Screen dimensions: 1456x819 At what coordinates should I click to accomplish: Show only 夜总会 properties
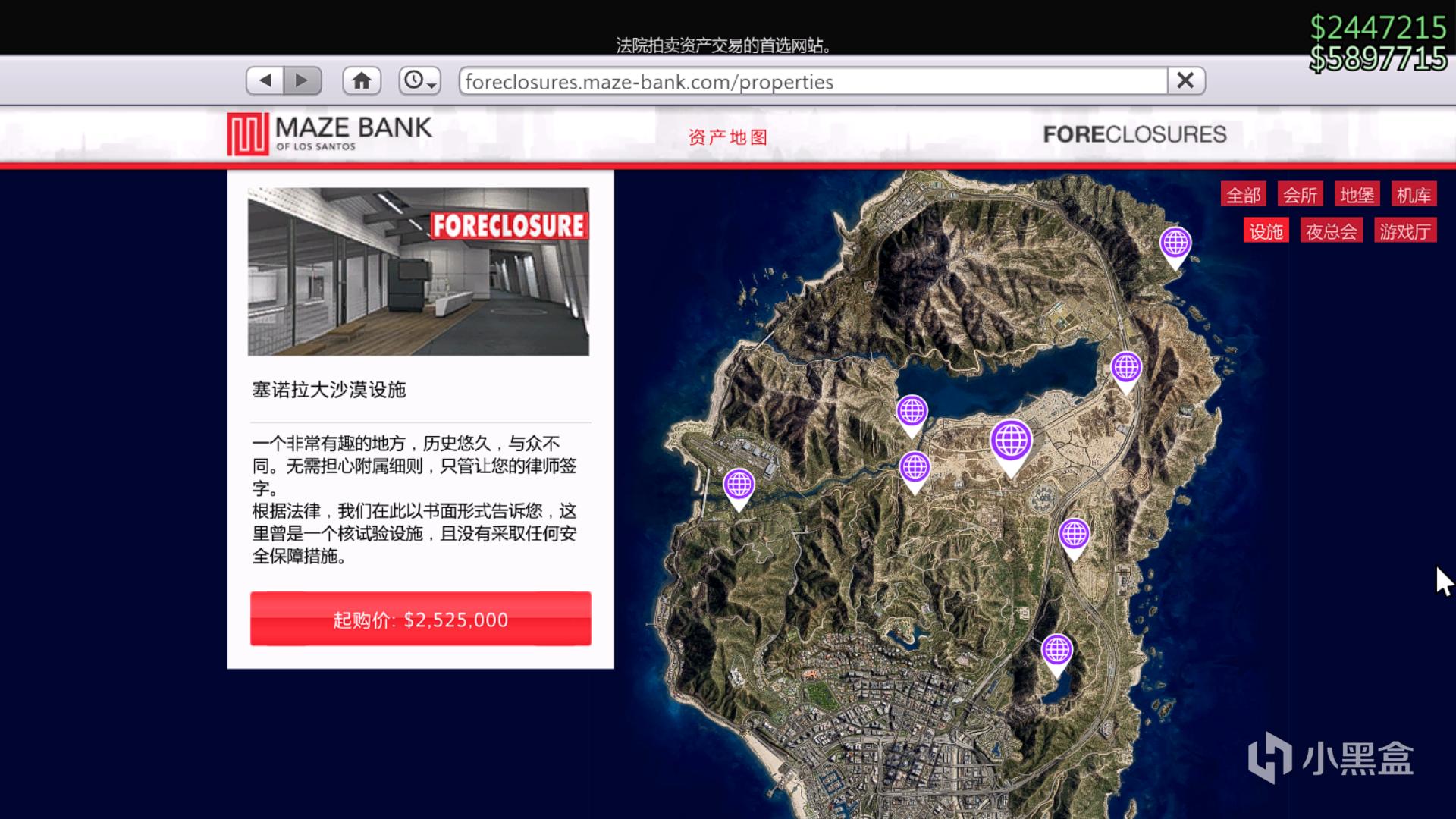tap(1331, 231)
